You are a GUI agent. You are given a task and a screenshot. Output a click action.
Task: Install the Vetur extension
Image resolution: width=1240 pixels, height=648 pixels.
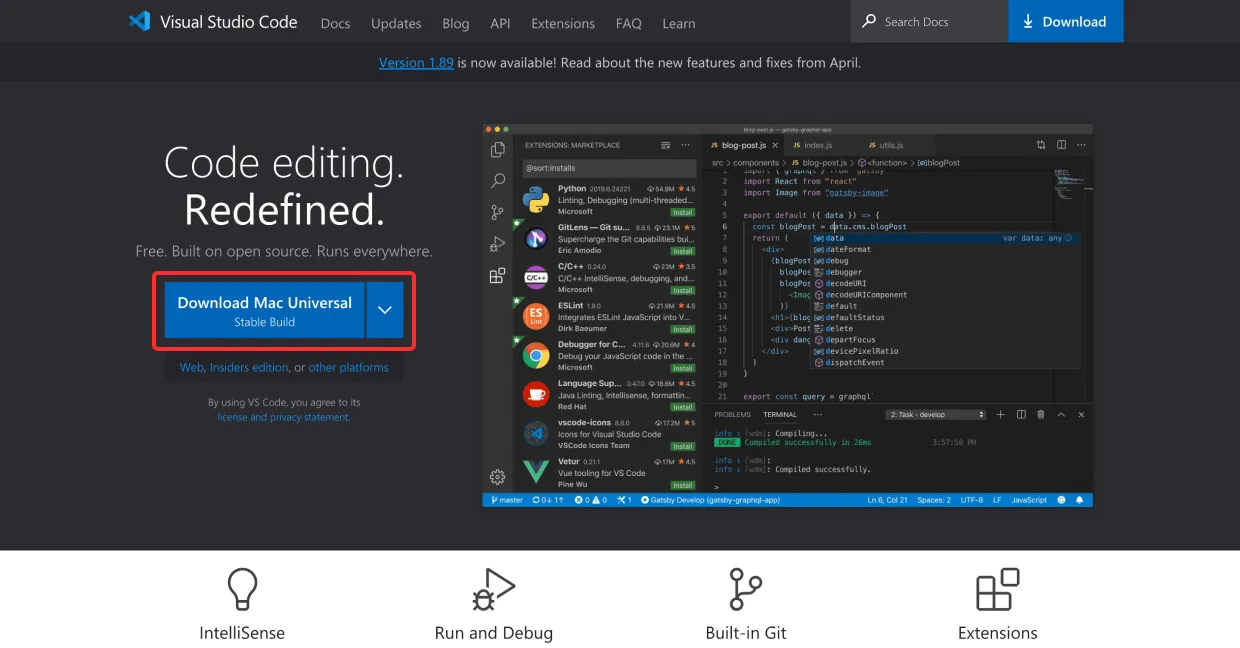click(683, 485)
